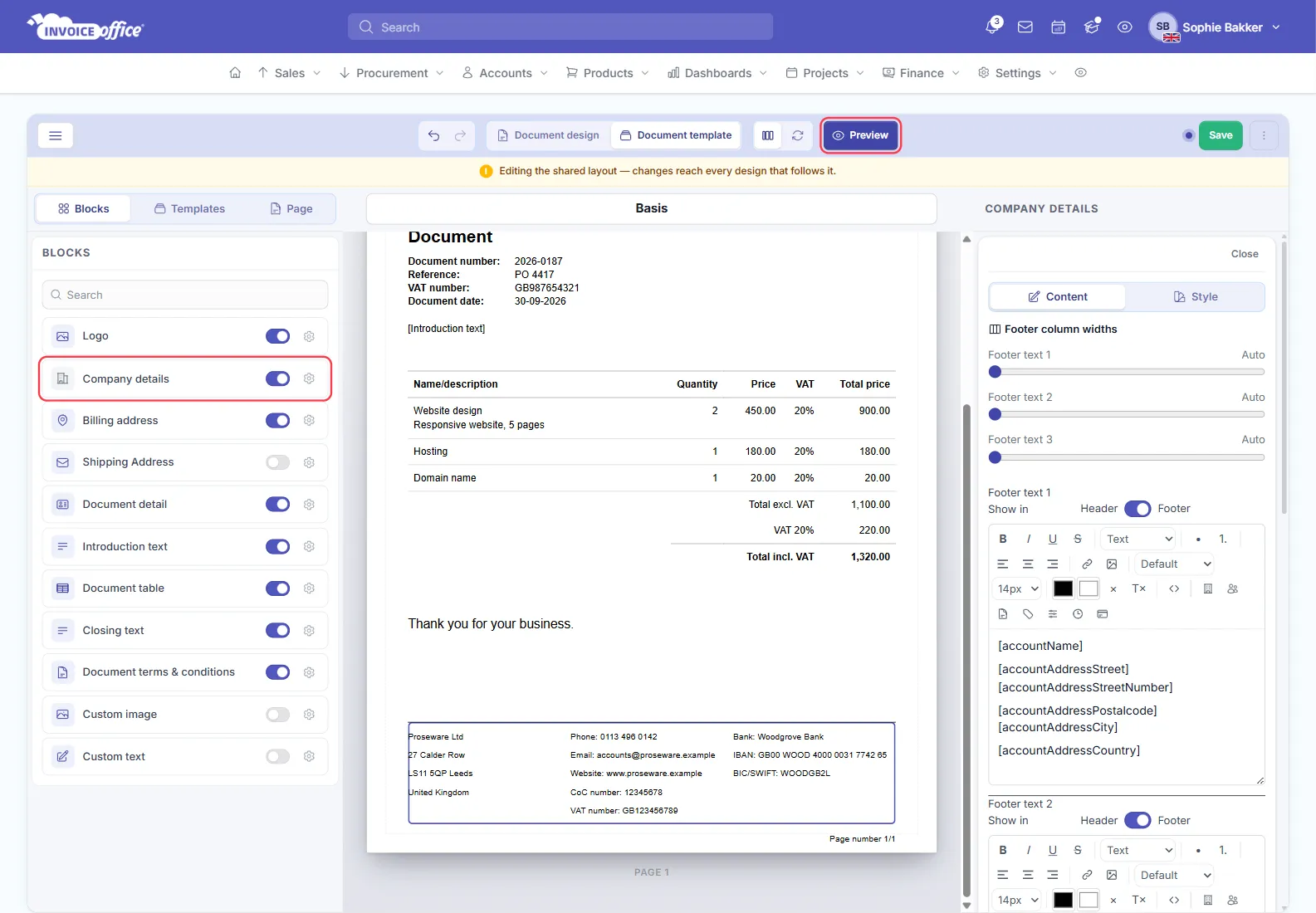Apply bold in Footer text 1 editor

(1003, 539)
